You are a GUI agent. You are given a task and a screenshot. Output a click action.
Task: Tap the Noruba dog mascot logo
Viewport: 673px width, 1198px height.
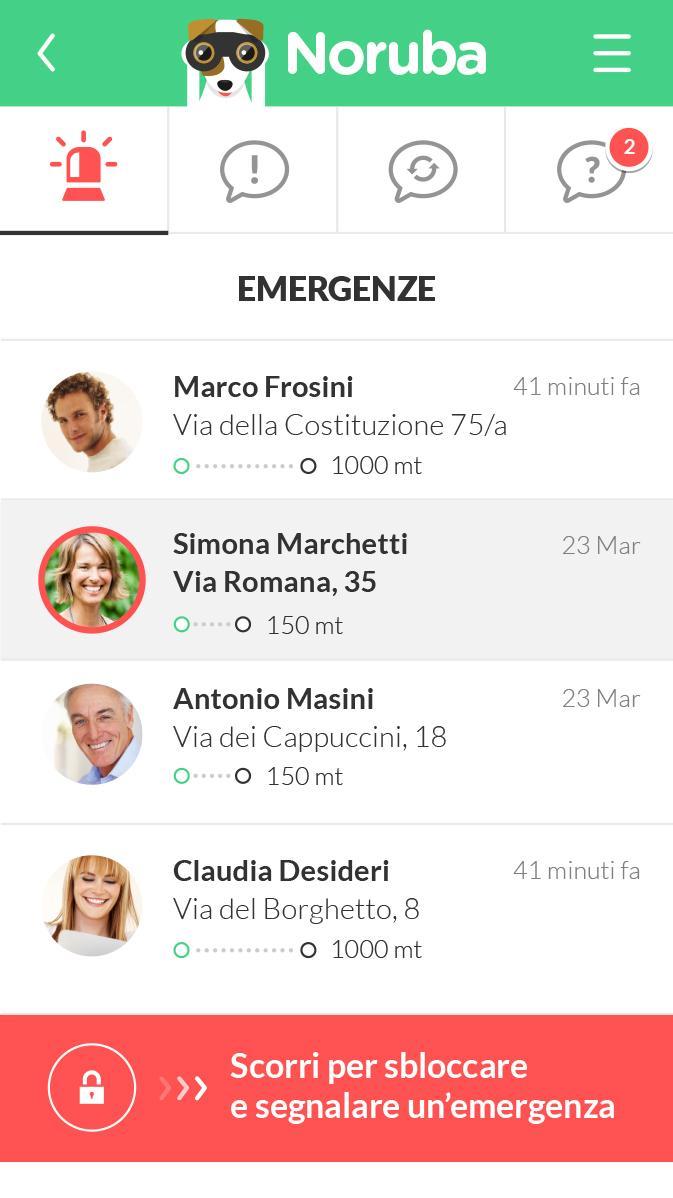click(x=225, y=58)
